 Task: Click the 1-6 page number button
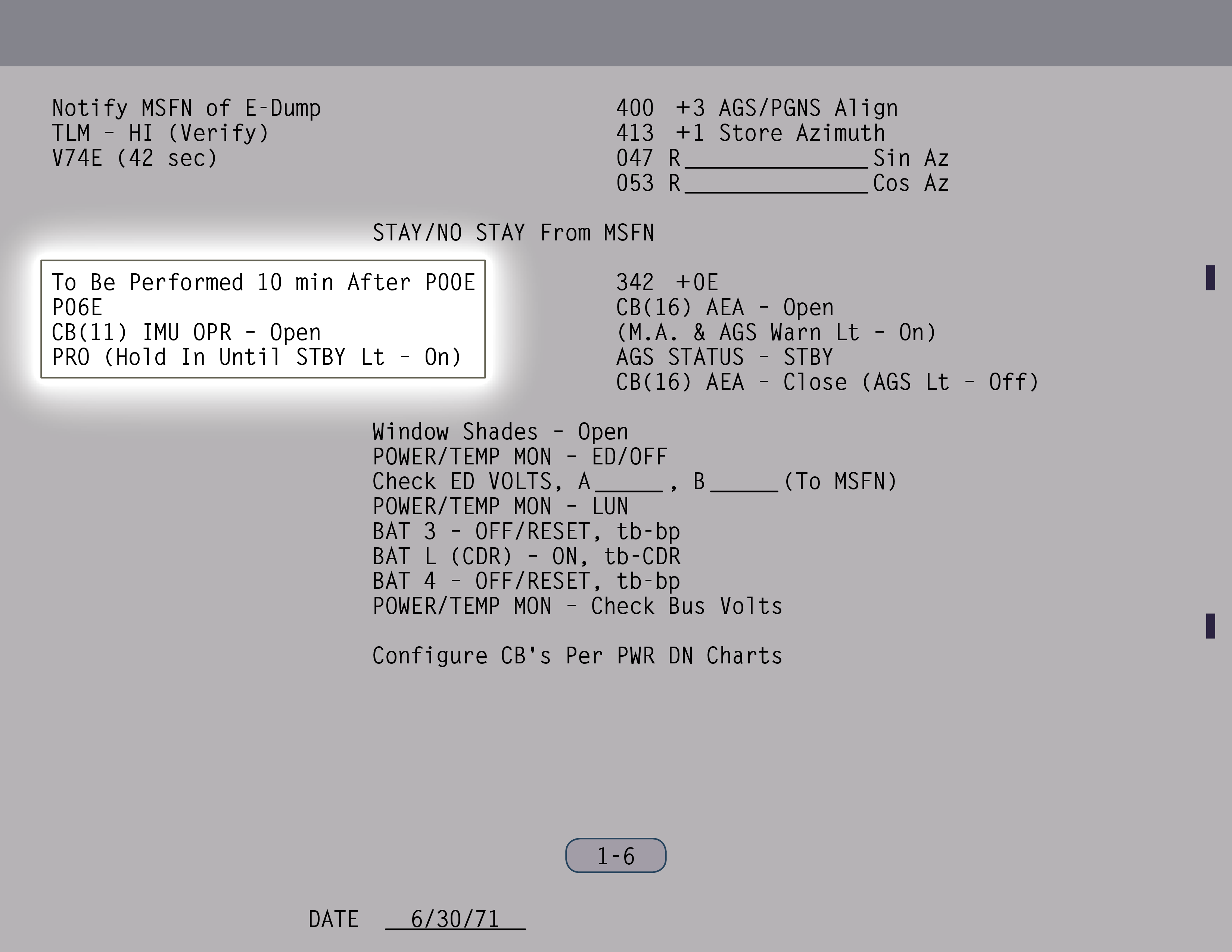(x=615, y=856)
